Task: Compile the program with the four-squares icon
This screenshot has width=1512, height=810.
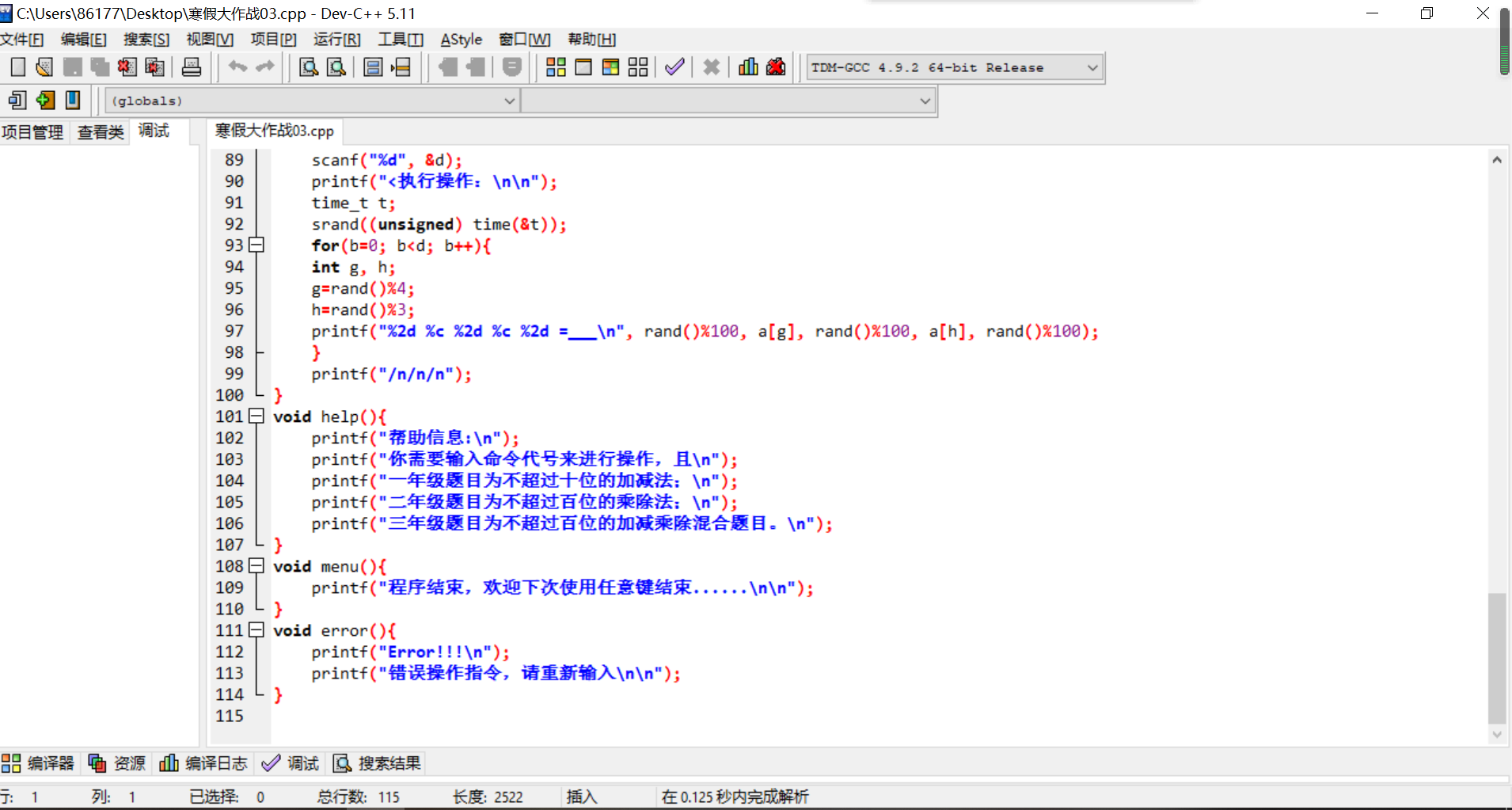Action: 556,67
